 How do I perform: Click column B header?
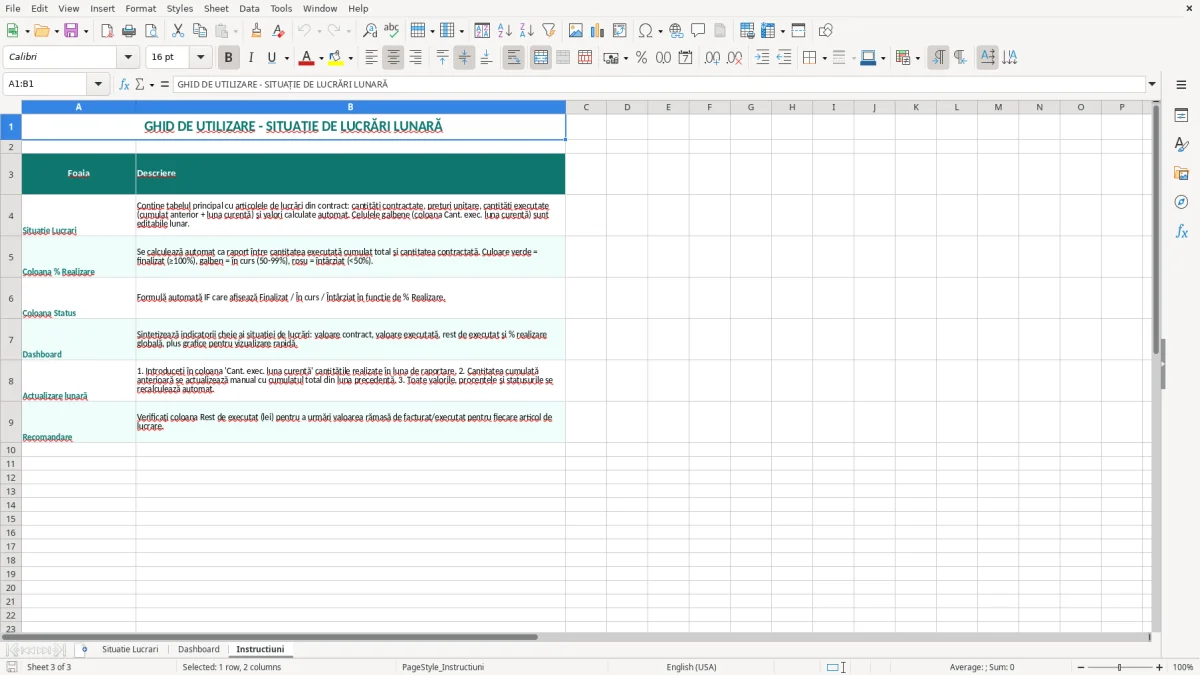point(350,107)
